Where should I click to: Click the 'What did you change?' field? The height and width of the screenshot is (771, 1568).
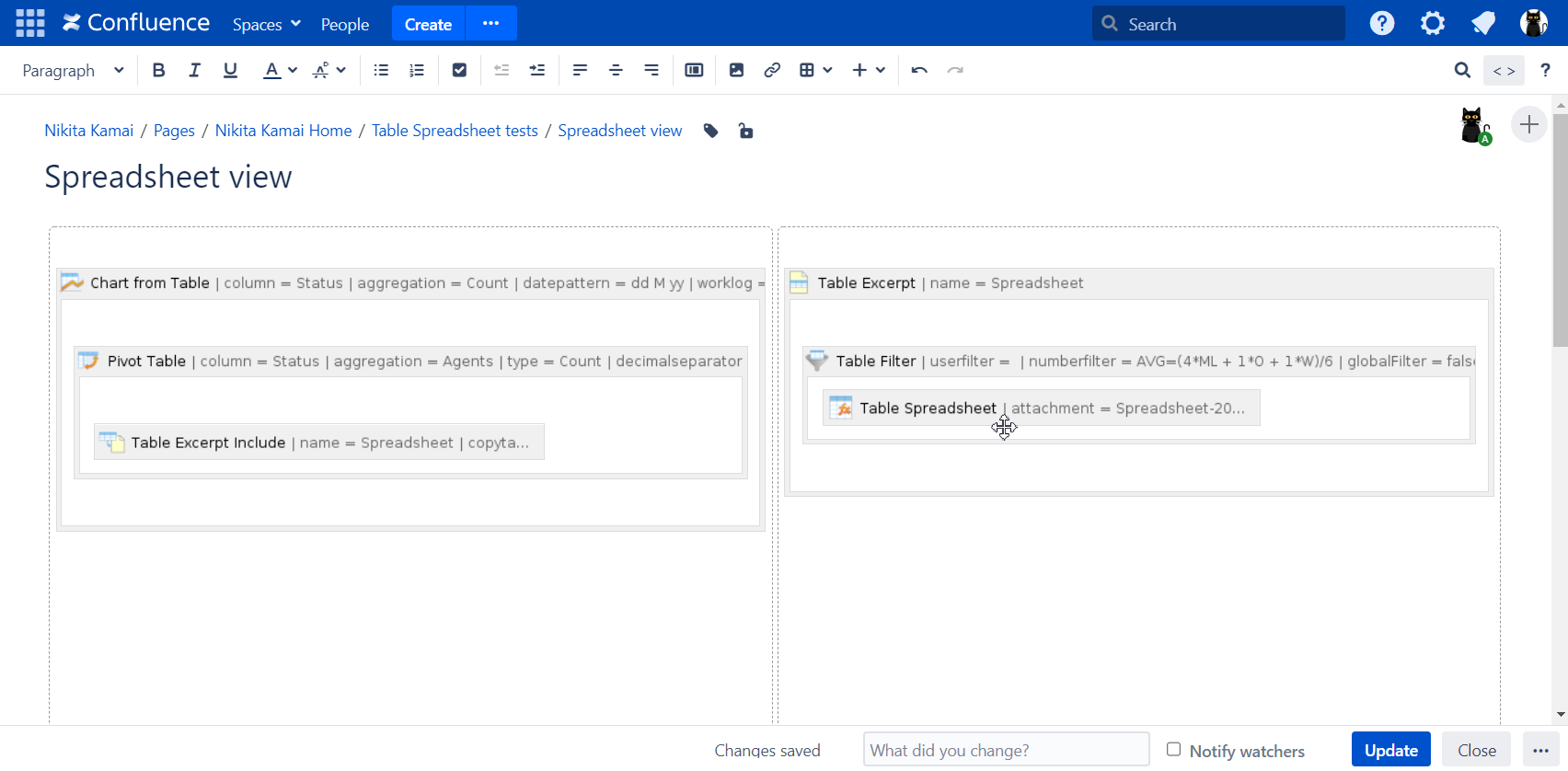pos(1006,750)
